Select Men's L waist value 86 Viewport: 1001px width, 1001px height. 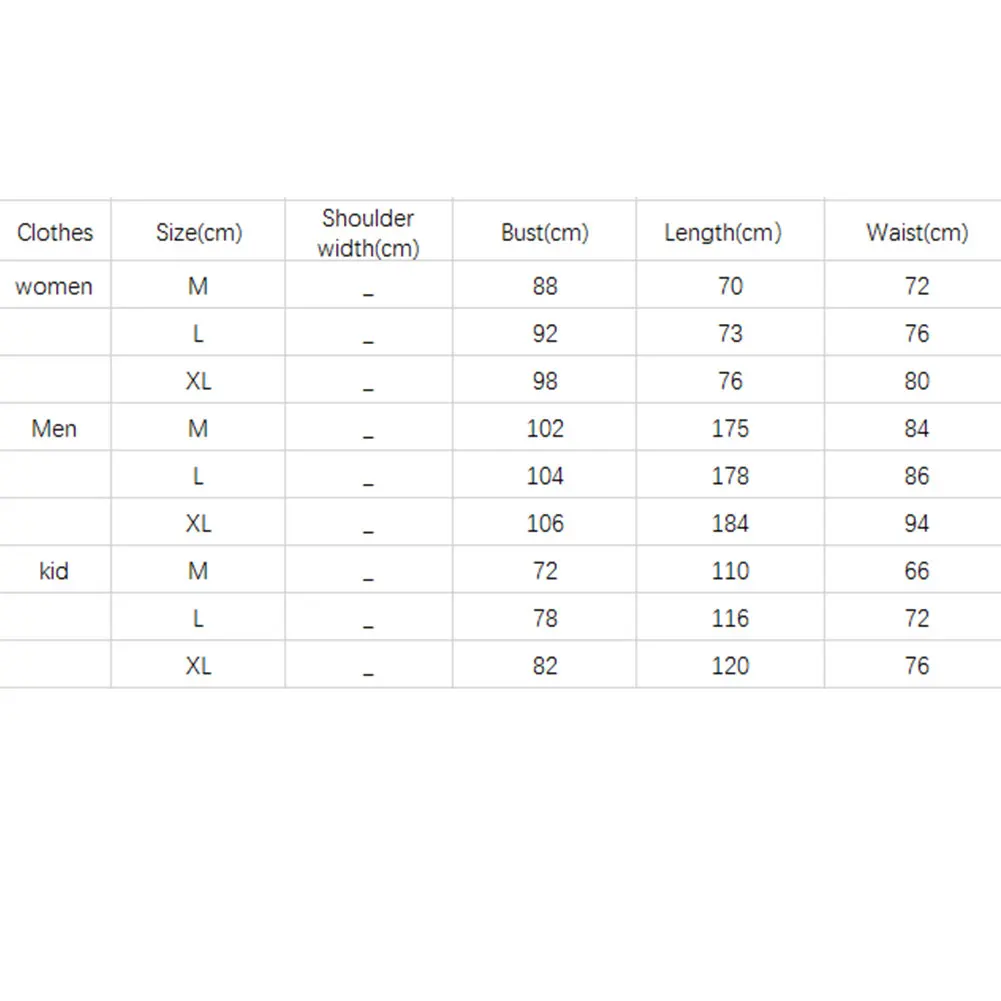pyautogui.click(x=917, y=477)
